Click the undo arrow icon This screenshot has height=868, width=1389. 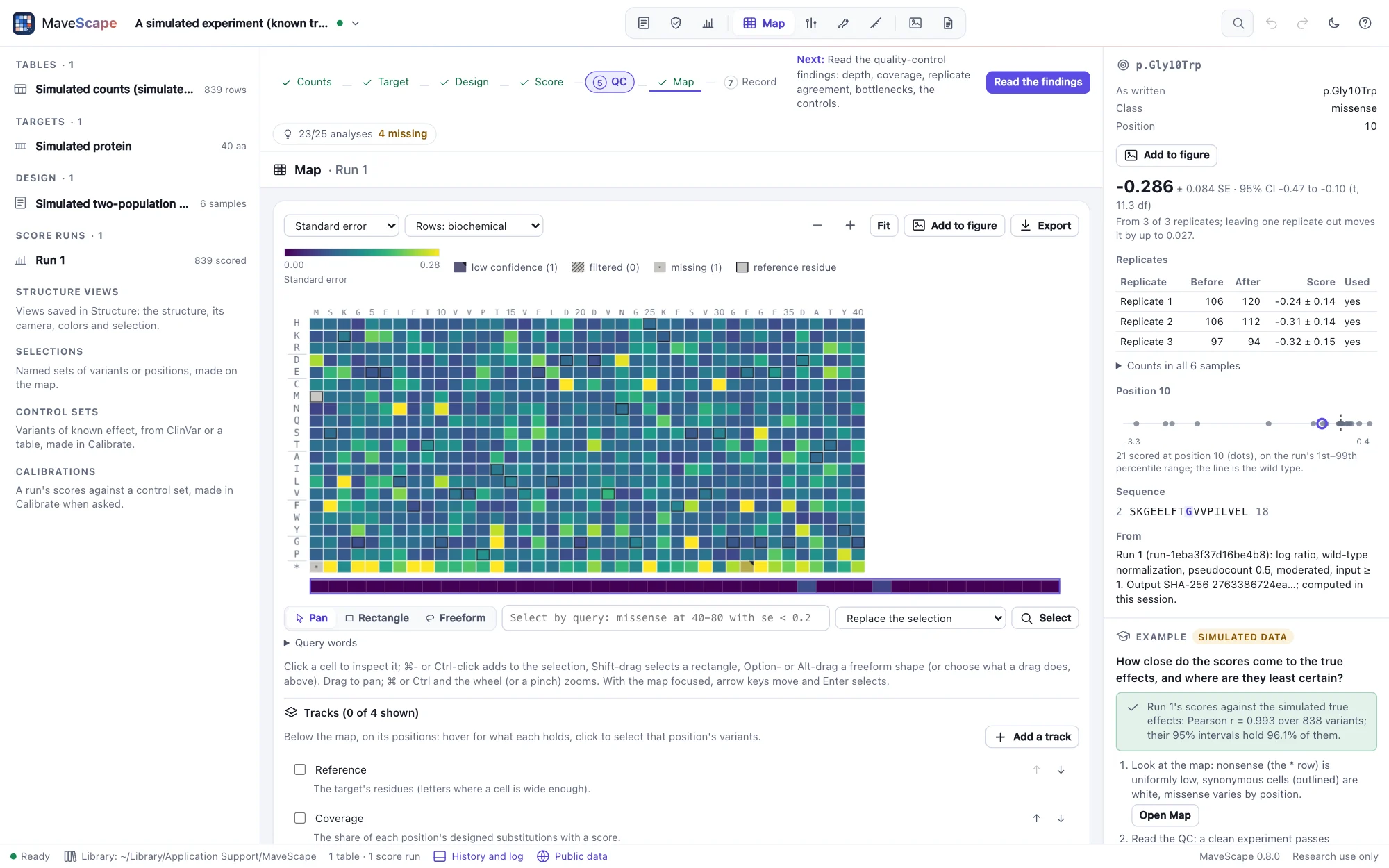tap(1271, 23)
